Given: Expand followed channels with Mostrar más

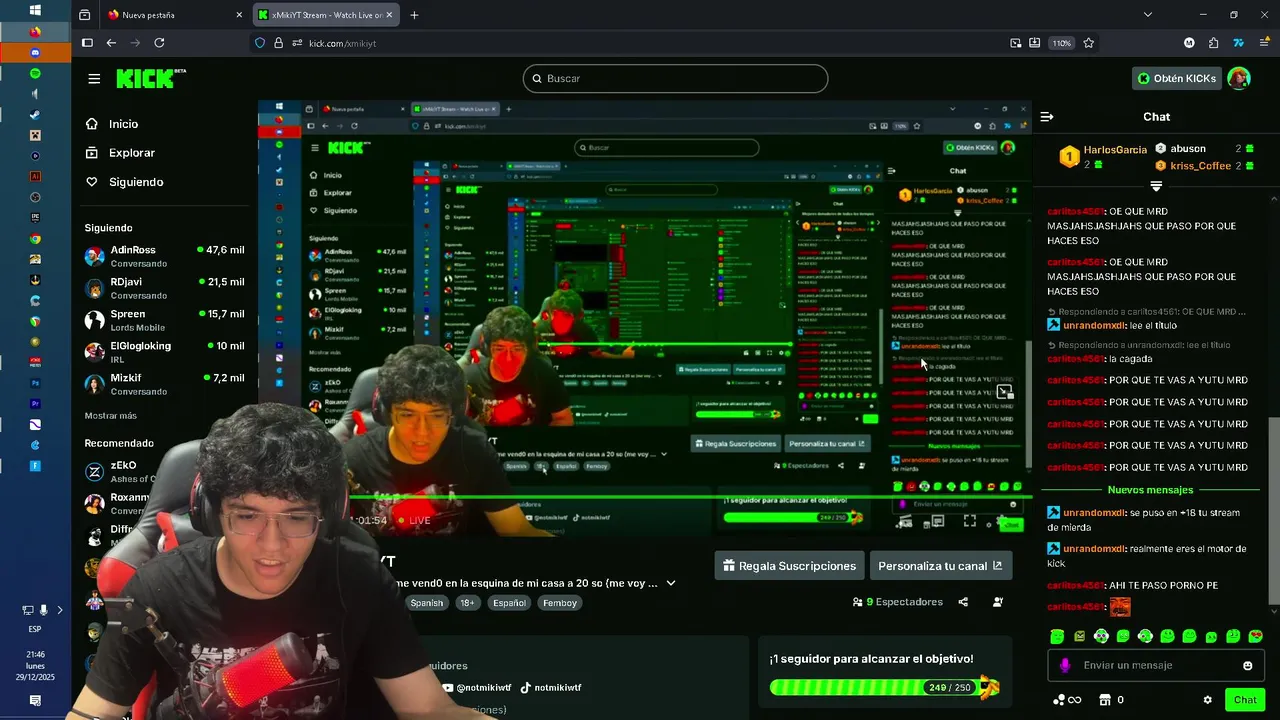Looking at the screenshot, I should [x=110, y=415].
